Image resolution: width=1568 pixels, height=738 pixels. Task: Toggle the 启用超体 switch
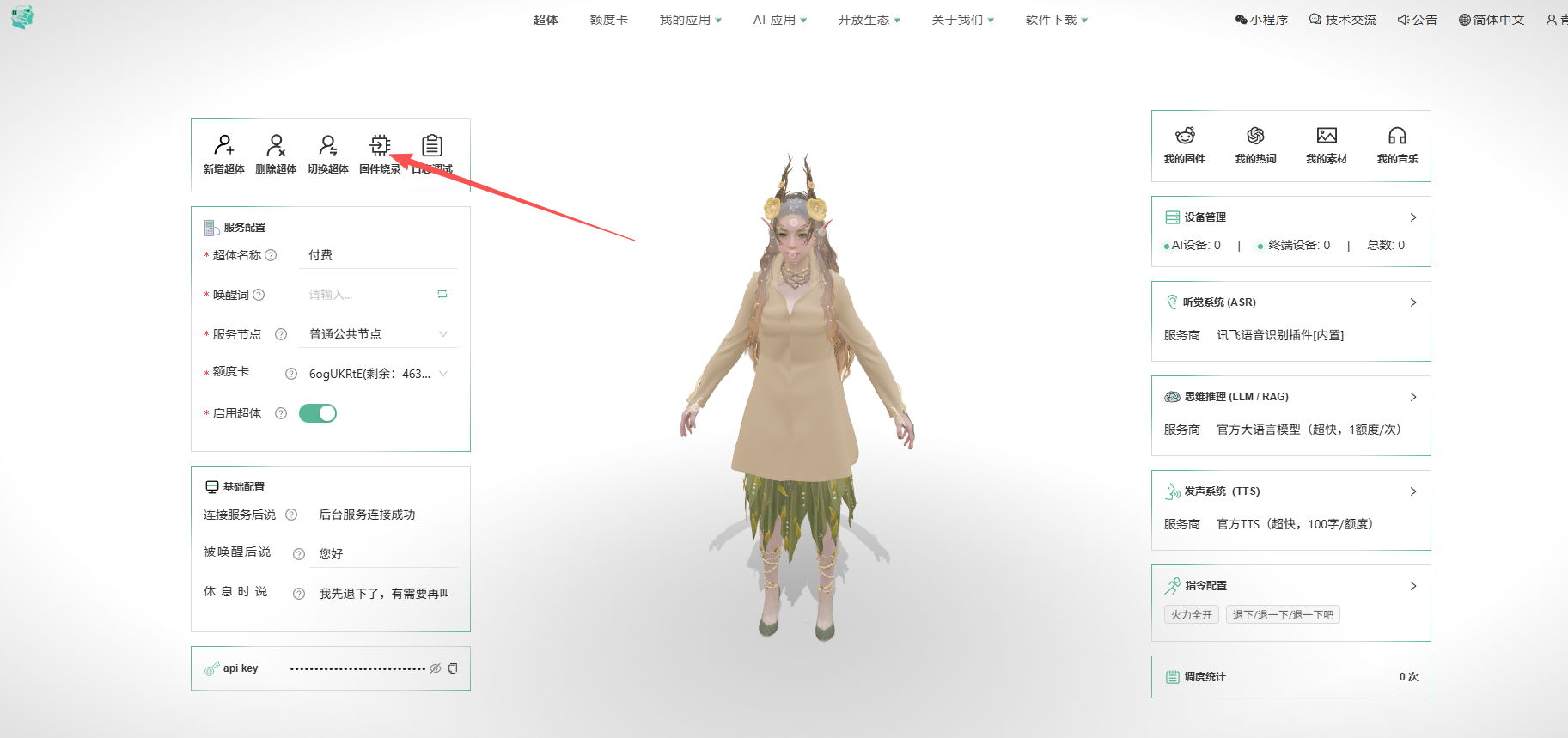coord(318,413)
